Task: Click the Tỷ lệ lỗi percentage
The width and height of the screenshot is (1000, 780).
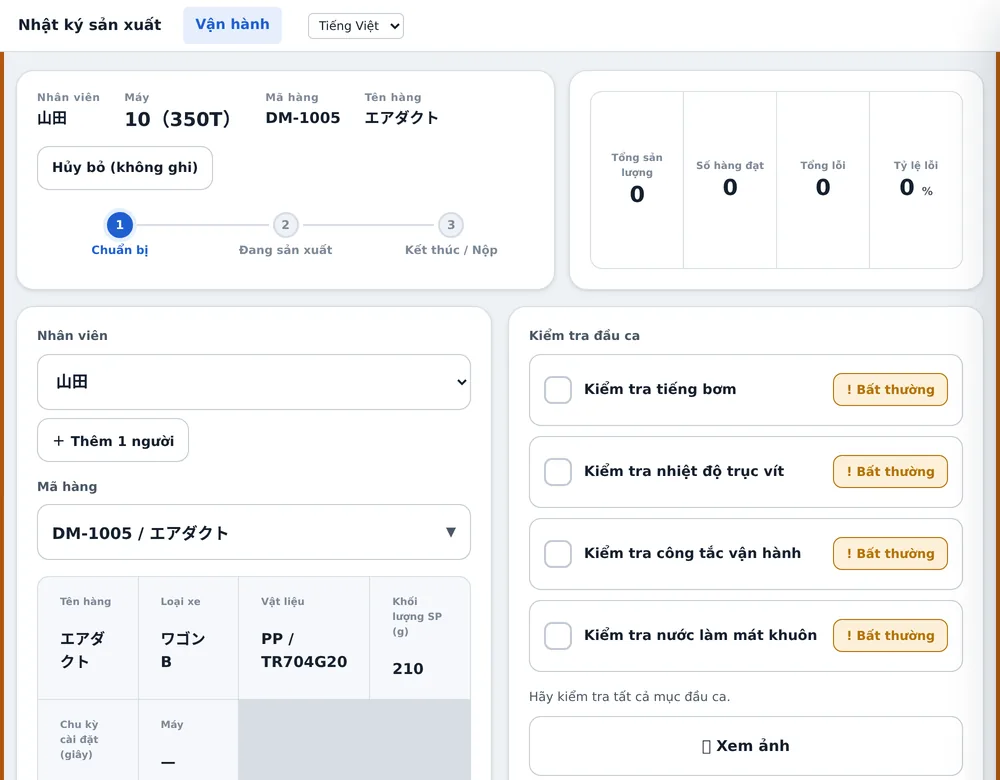Action: click(x=916, y=180)
